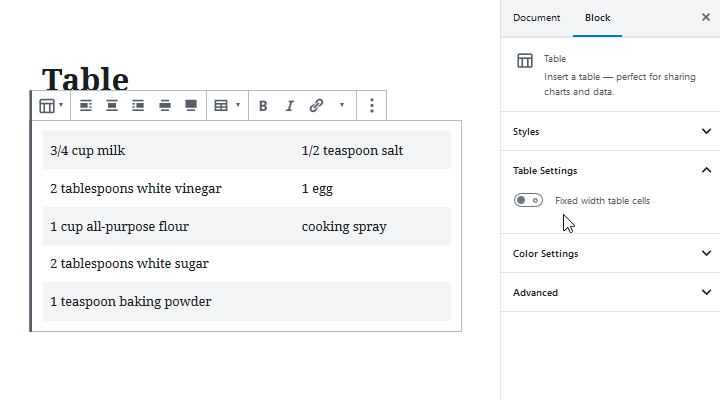Viewport: 720px width, 400px height.
Task: Select the Block tab
Action: coord(598,18)
